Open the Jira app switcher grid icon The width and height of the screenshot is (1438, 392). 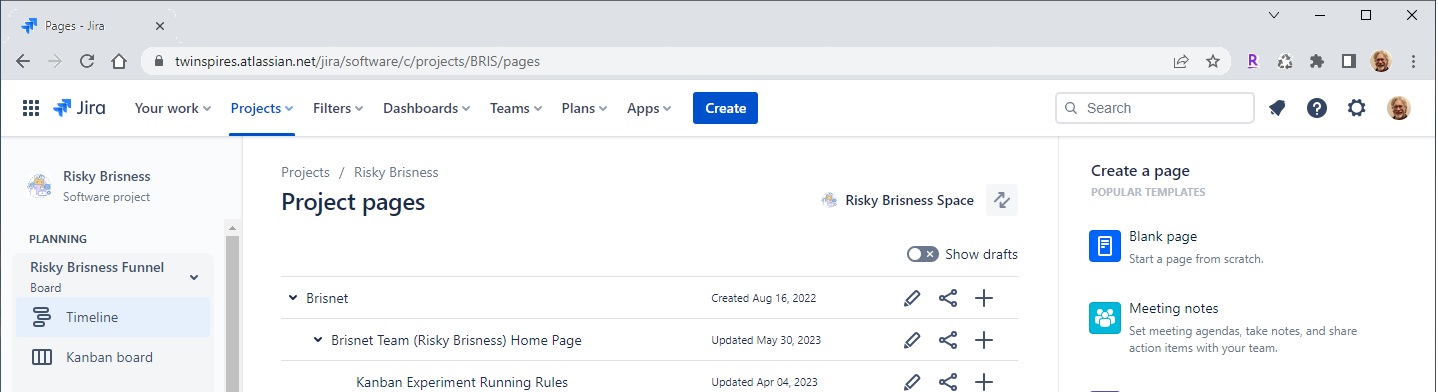click(x=31, y=108)
